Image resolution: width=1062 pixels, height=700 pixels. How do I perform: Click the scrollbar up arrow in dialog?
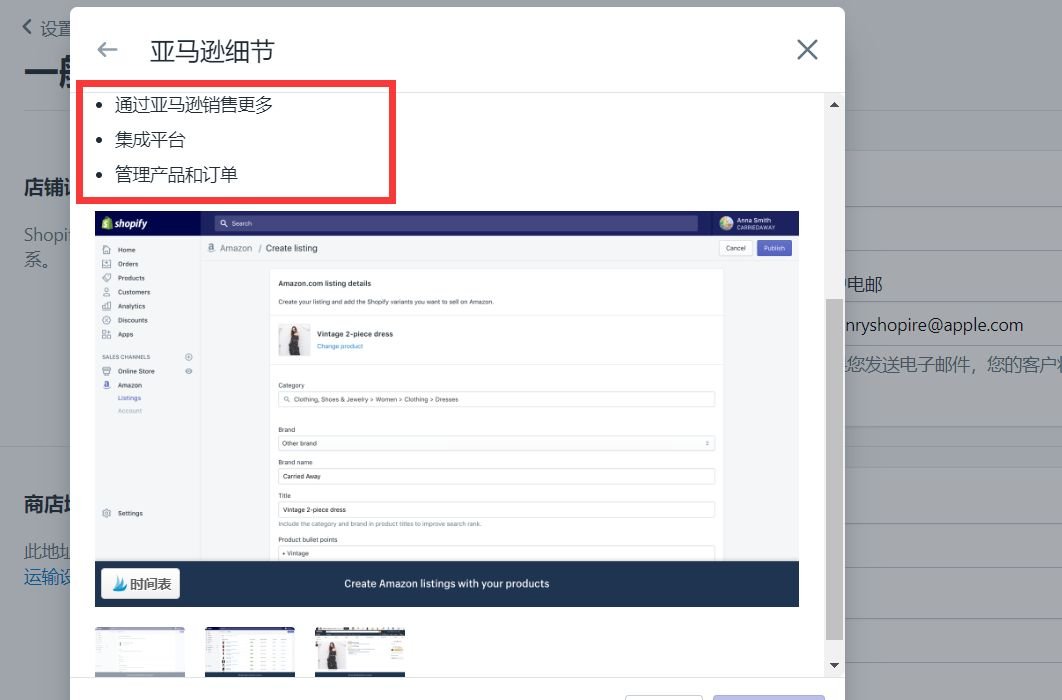point(834,105)
